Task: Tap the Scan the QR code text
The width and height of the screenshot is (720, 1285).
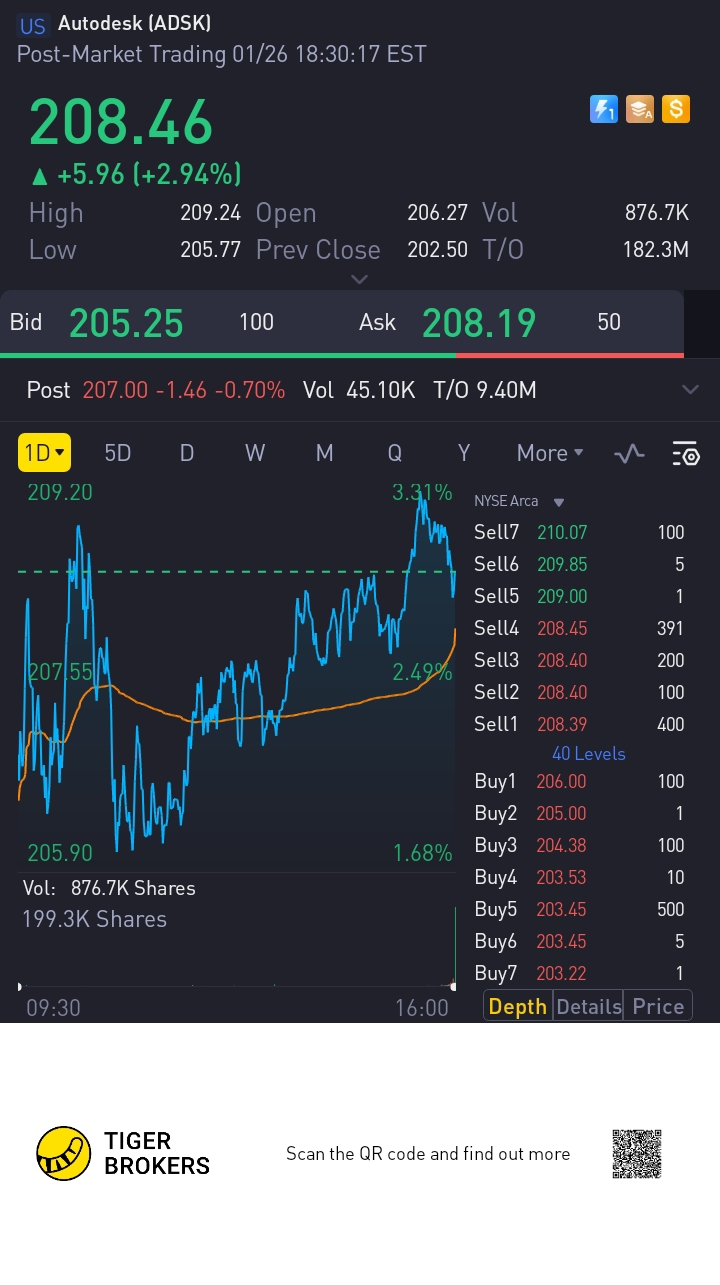Action: (x=428, y=1154)
